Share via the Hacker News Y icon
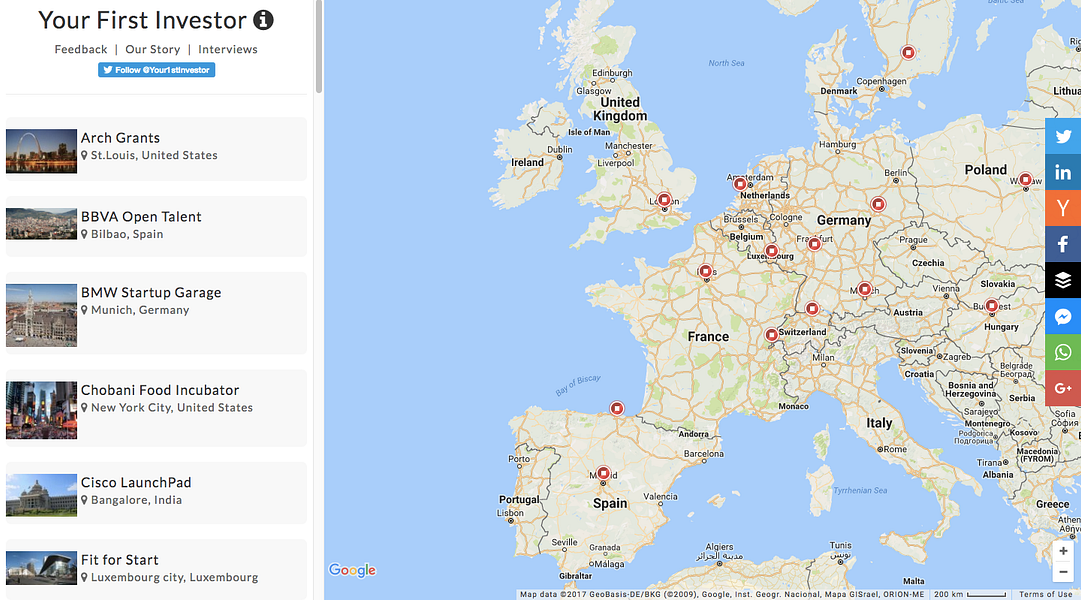This screenshot has width=1081, height=600. pos(1063,208)
